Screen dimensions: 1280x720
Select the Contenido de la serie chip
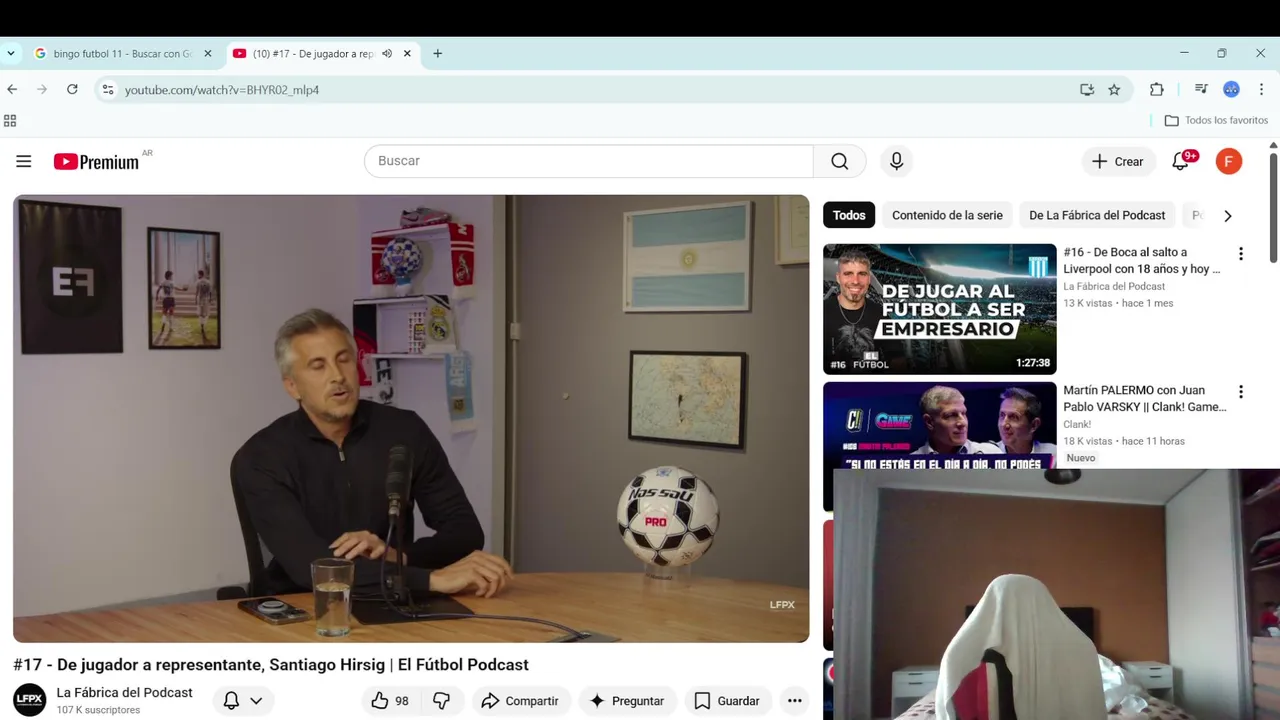pyautogui.click(x=947, y=215)
